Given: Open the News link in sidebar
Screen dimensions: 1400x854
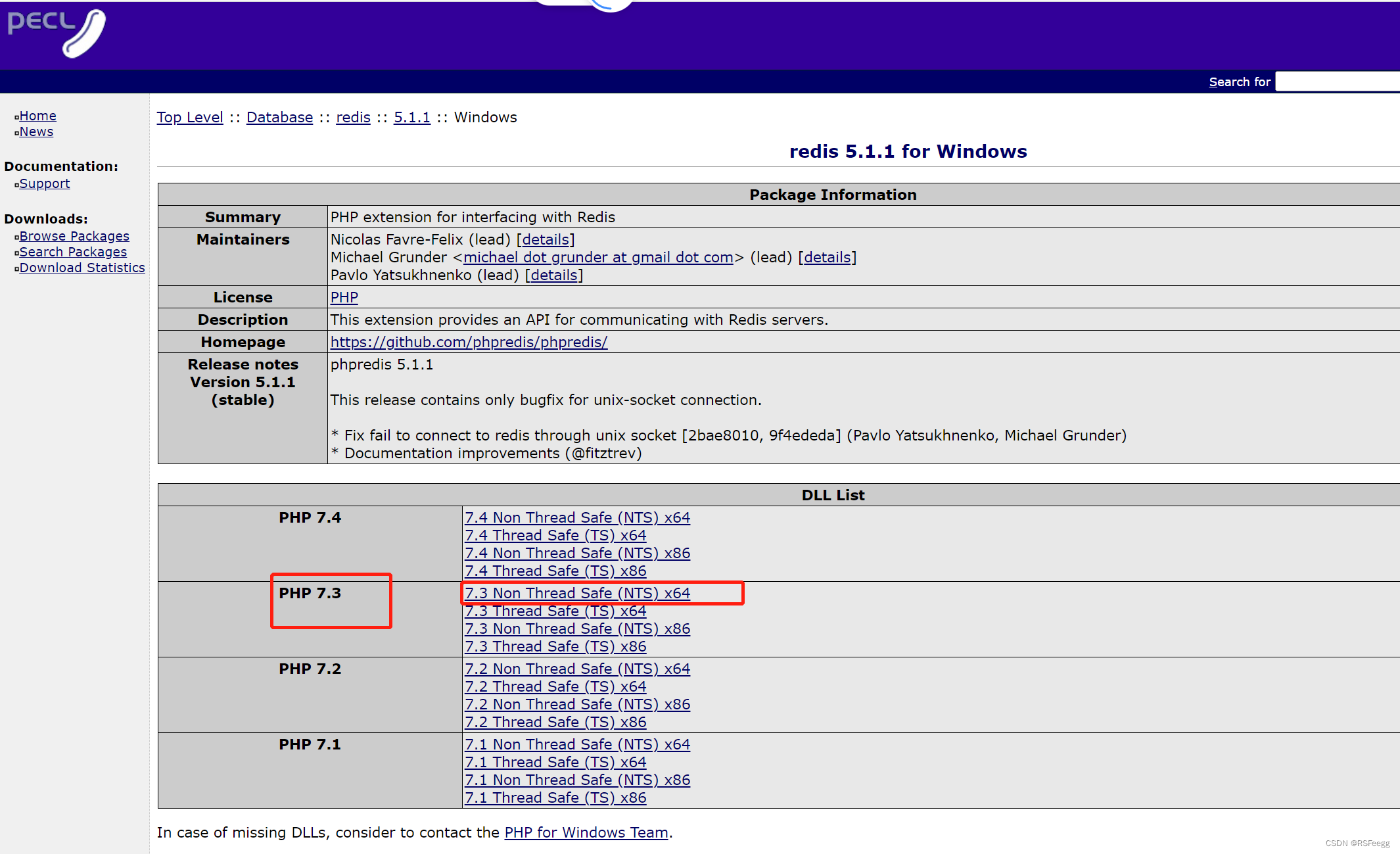Looking at the screenshot, I should point(36,131).
